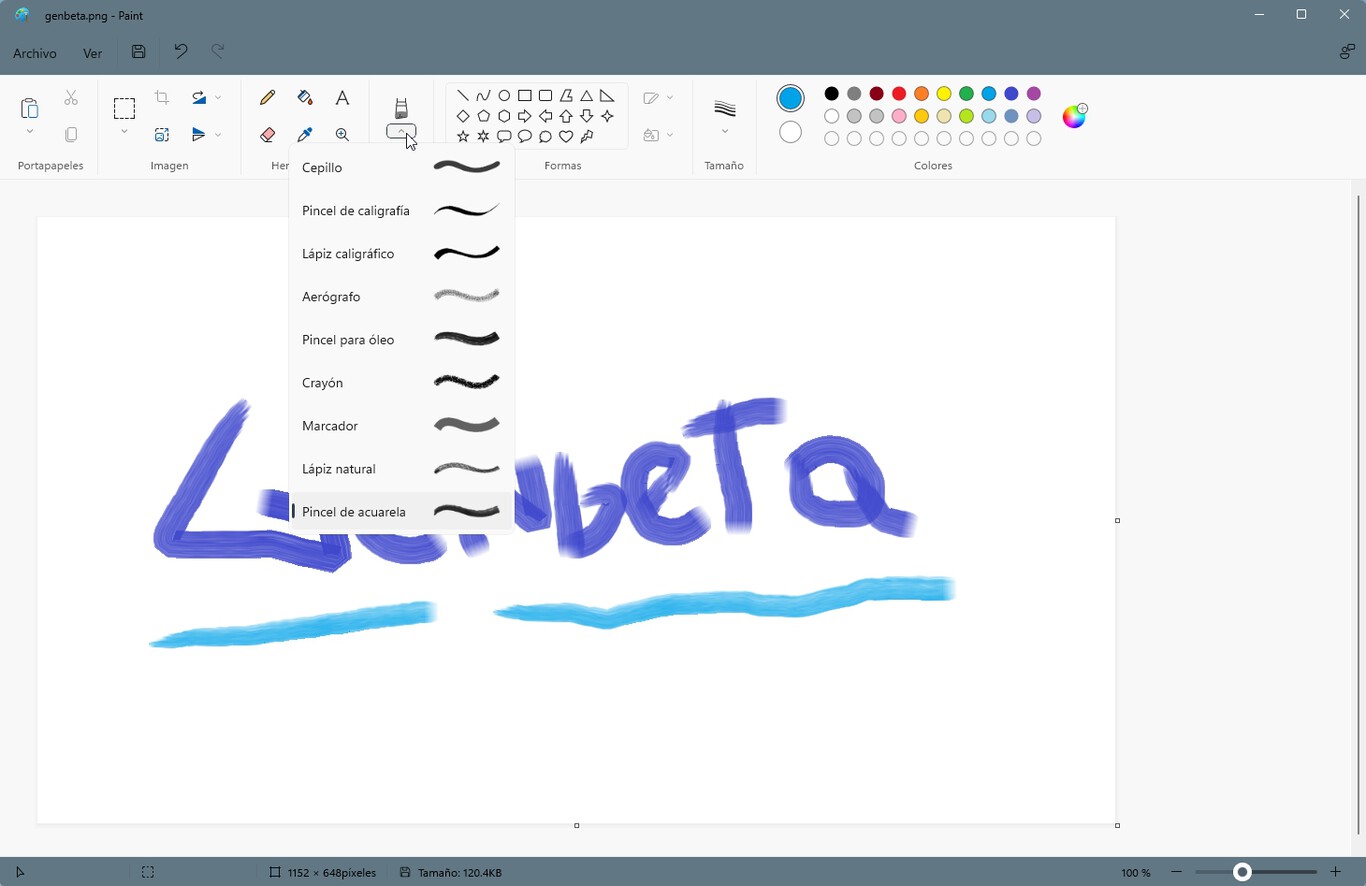The image size is (1366, 886).
Task: Pick the red color swatch
Action: click(x=899, y=94)
